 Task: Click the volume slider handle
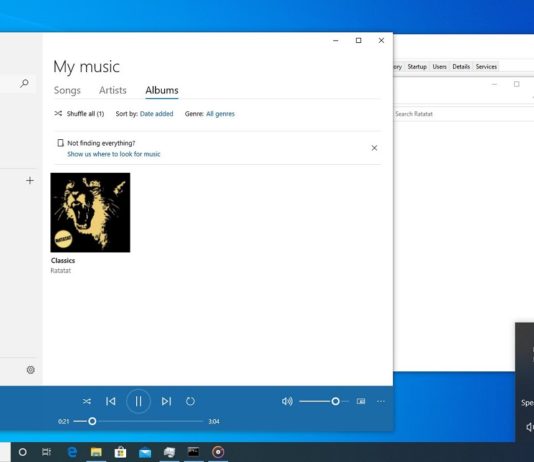click(x=335, y=401)
